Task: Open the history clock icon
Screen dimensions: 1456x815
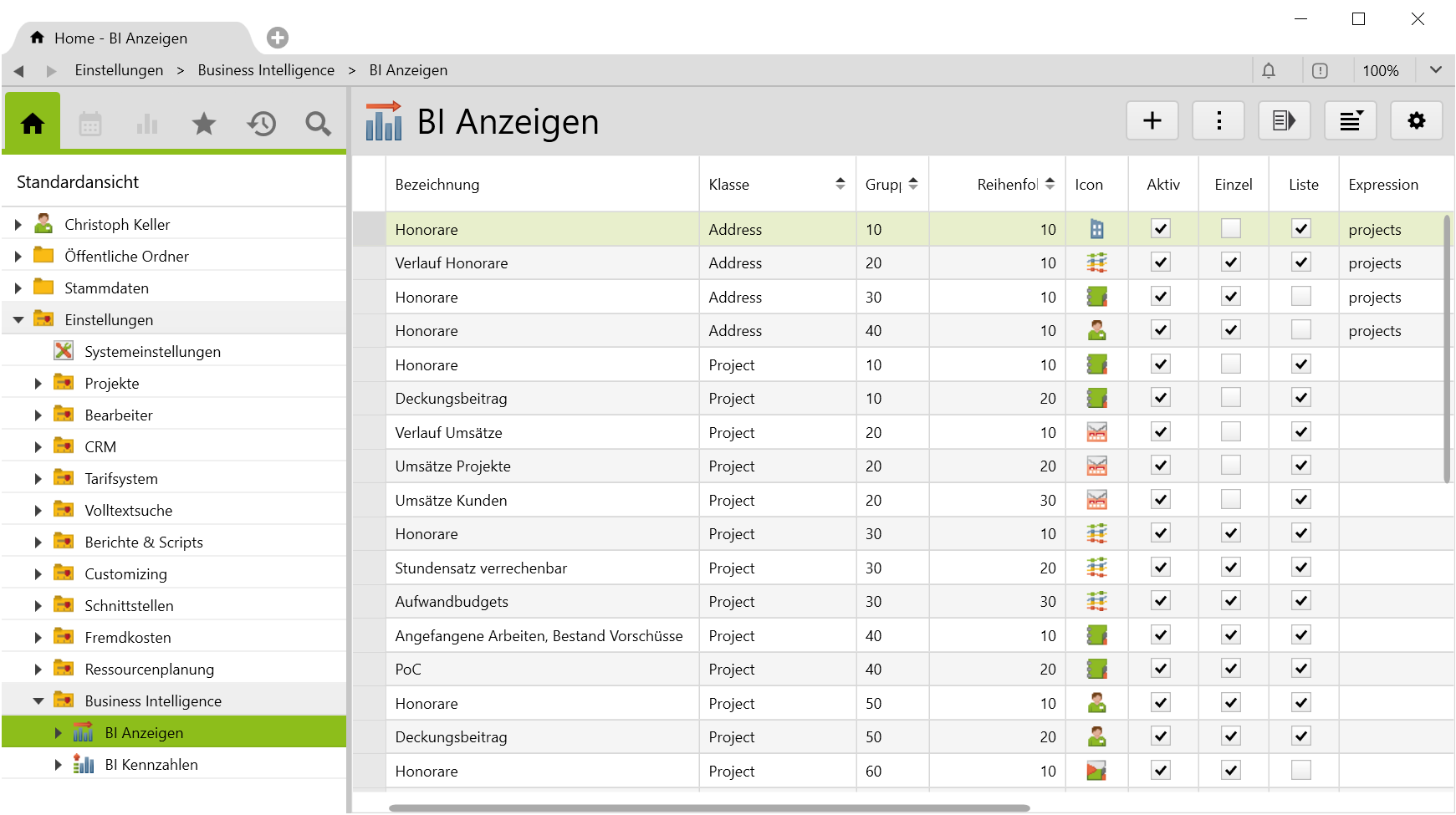Action: (x=261, y=125)
